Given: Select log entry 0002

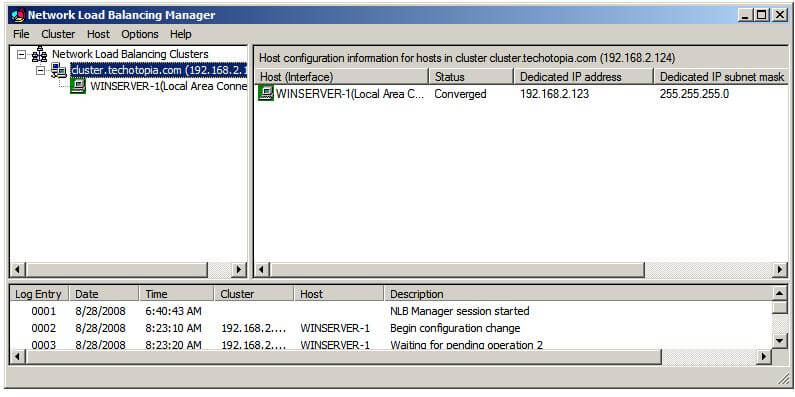Looking at the screenshot, I should click(x=44, y=328).
